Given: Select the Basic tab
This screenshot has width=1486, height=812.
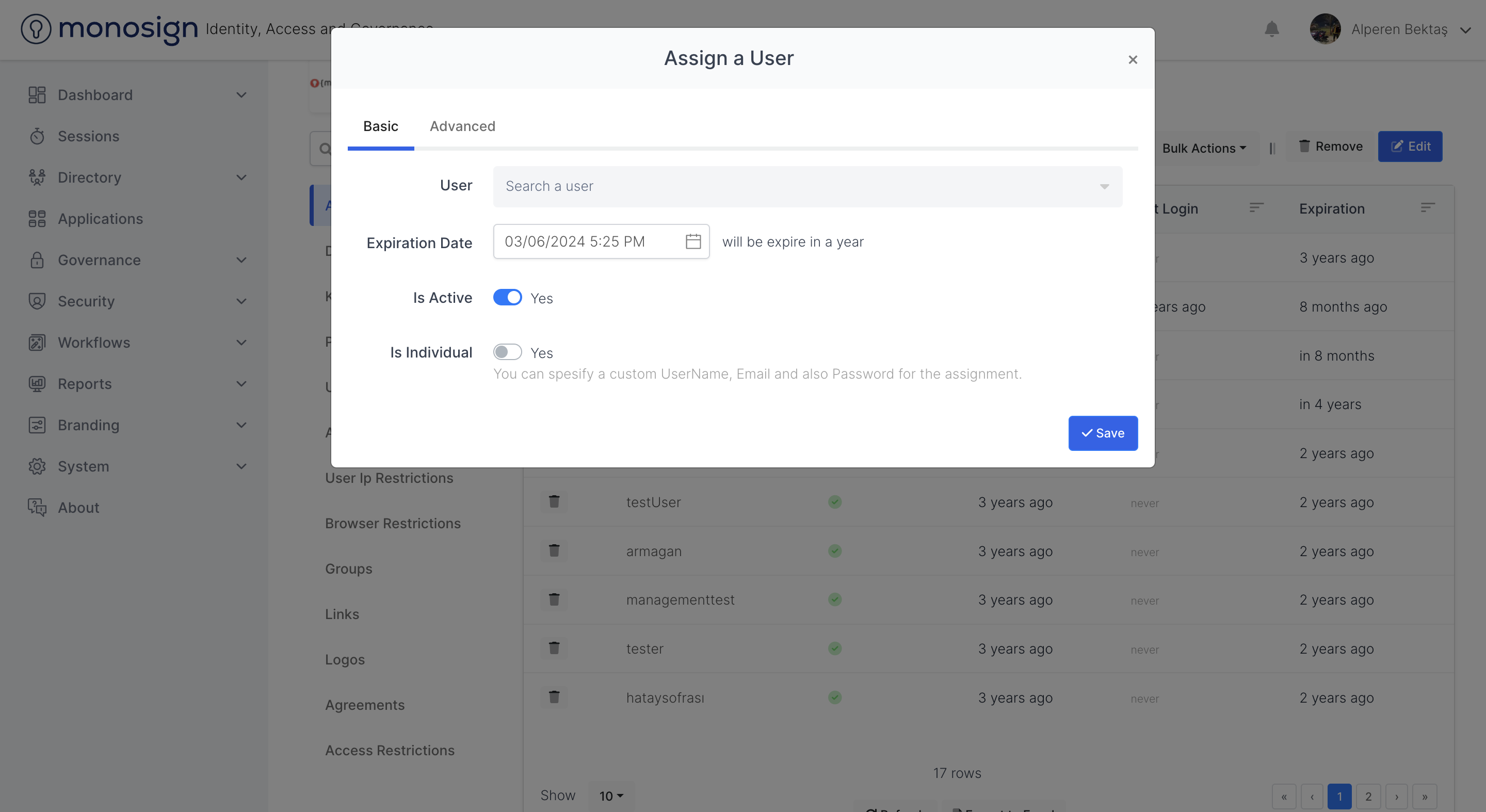Looking at the screenshot, I should click(380, 126).
